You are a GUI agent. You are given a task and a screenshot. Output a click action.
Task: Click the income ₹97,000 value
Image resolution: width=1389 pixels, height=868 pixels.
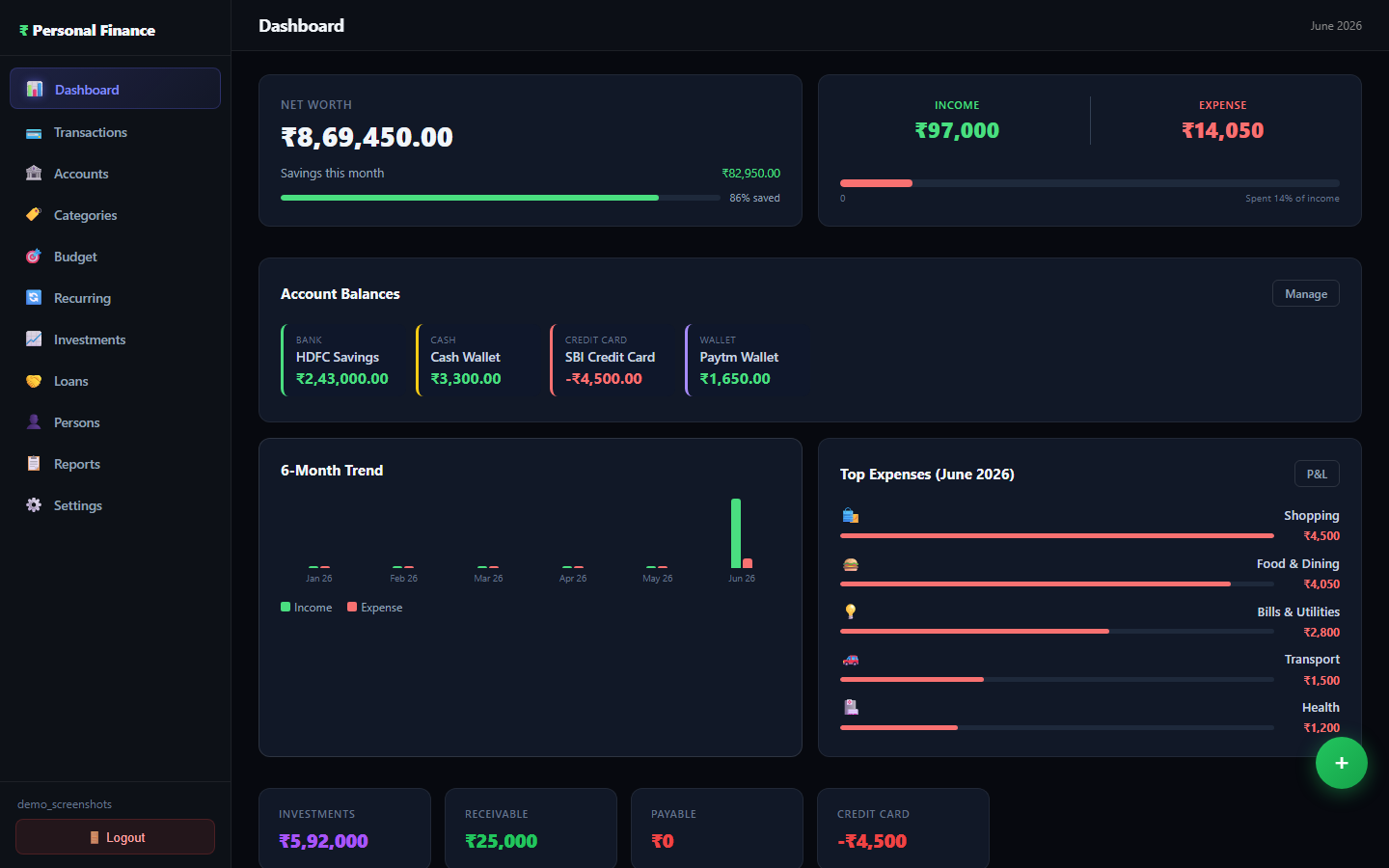coord(957,130)
